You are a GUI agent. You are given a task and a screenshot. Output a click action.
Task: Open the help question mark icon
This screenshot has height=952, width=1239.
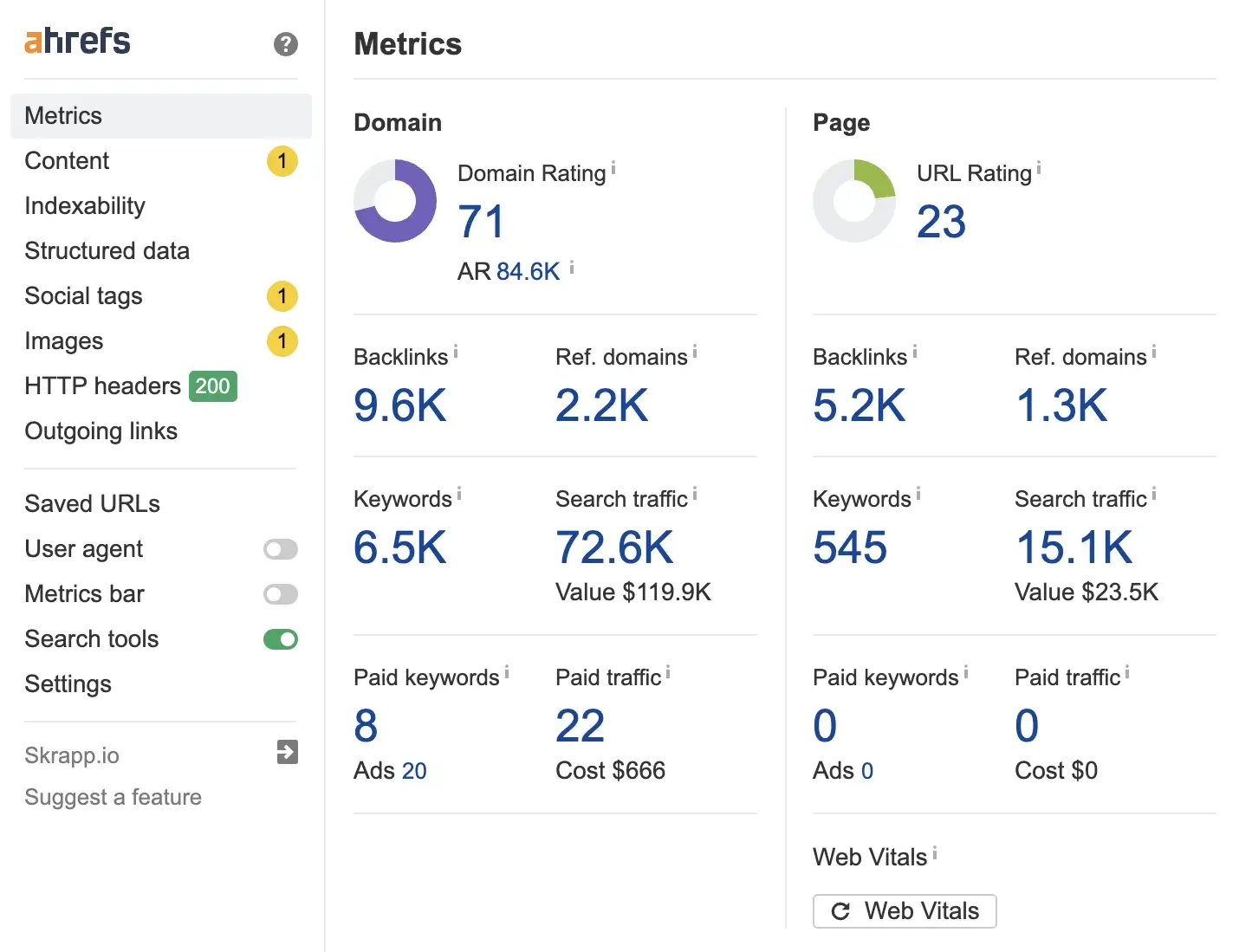[286, 44]
